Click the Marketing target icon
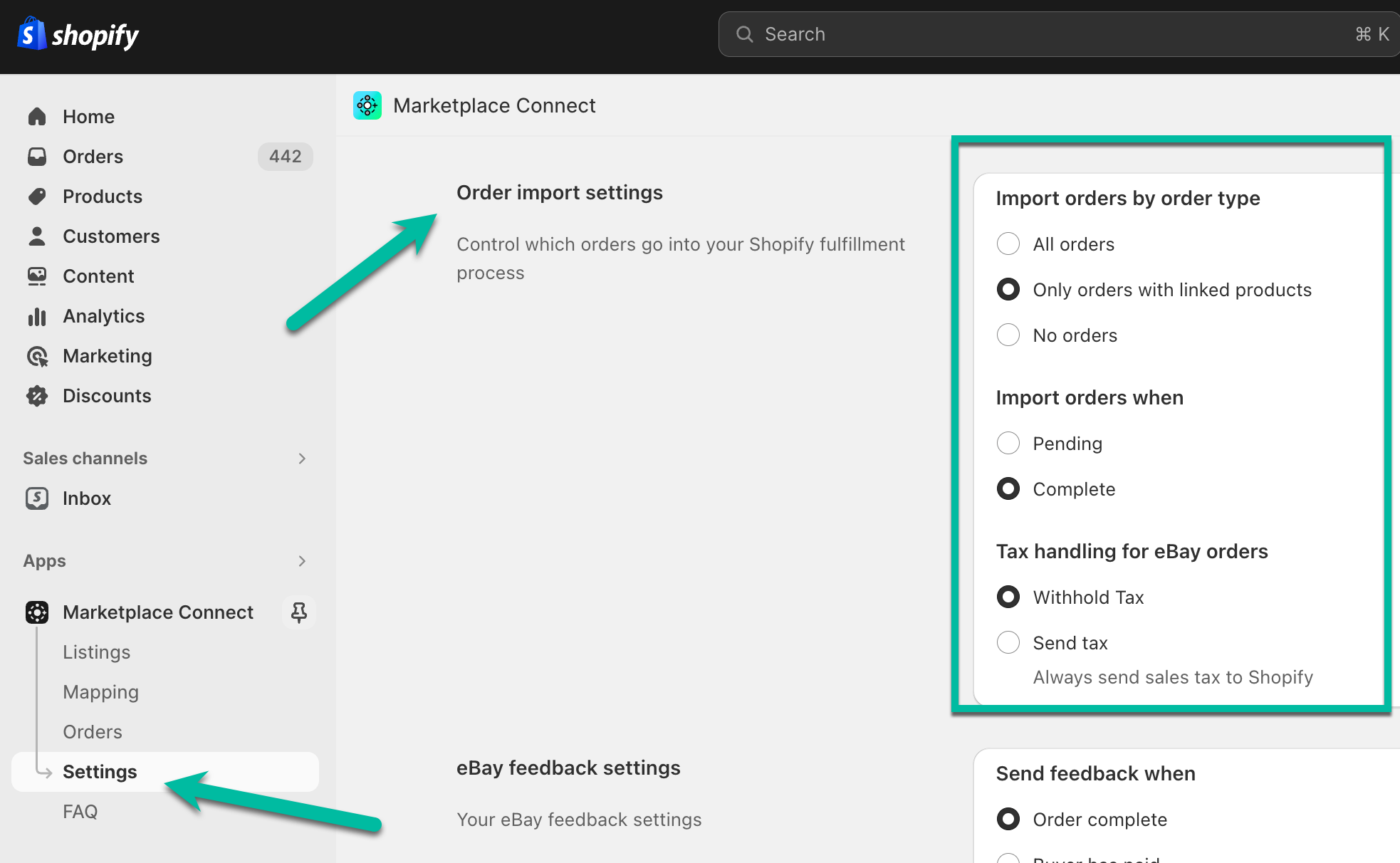 [37, 355]
